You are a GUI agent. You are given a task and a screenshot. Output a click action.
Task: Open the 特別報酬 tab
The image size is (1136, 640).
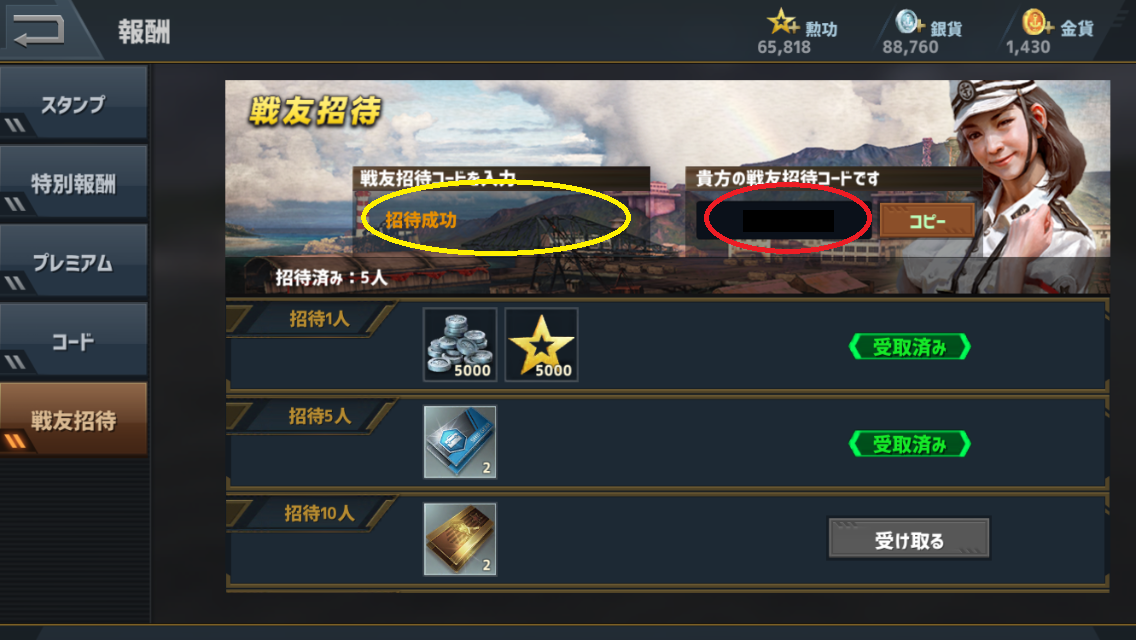[x=74, y=182]
